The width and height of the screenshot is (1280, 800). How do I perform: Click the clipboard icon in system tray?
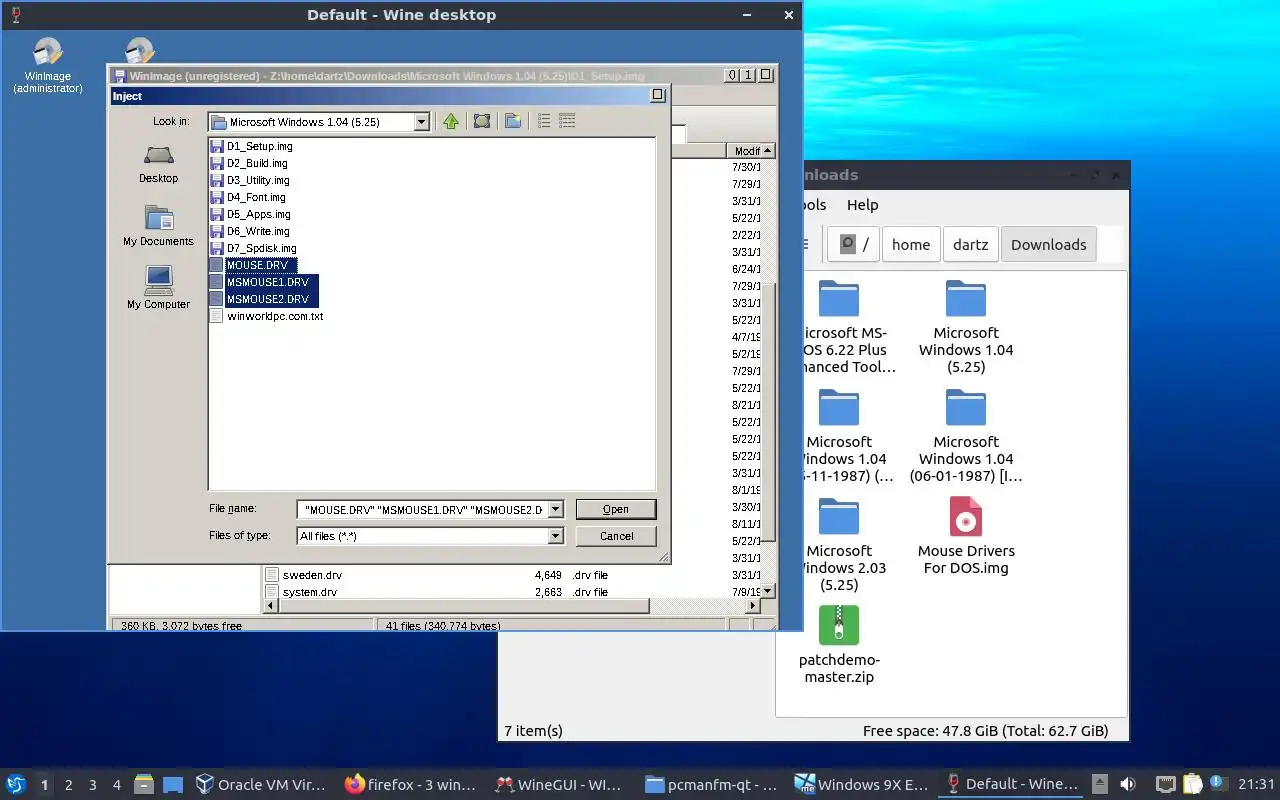pyautogui.click(x=1192, y=784)
